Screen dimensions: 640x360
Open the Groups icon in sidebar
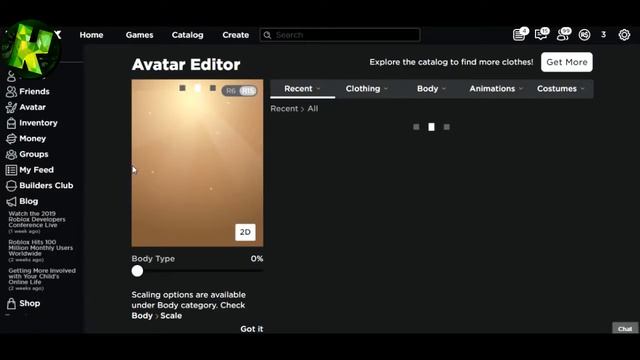coord(11,154)
